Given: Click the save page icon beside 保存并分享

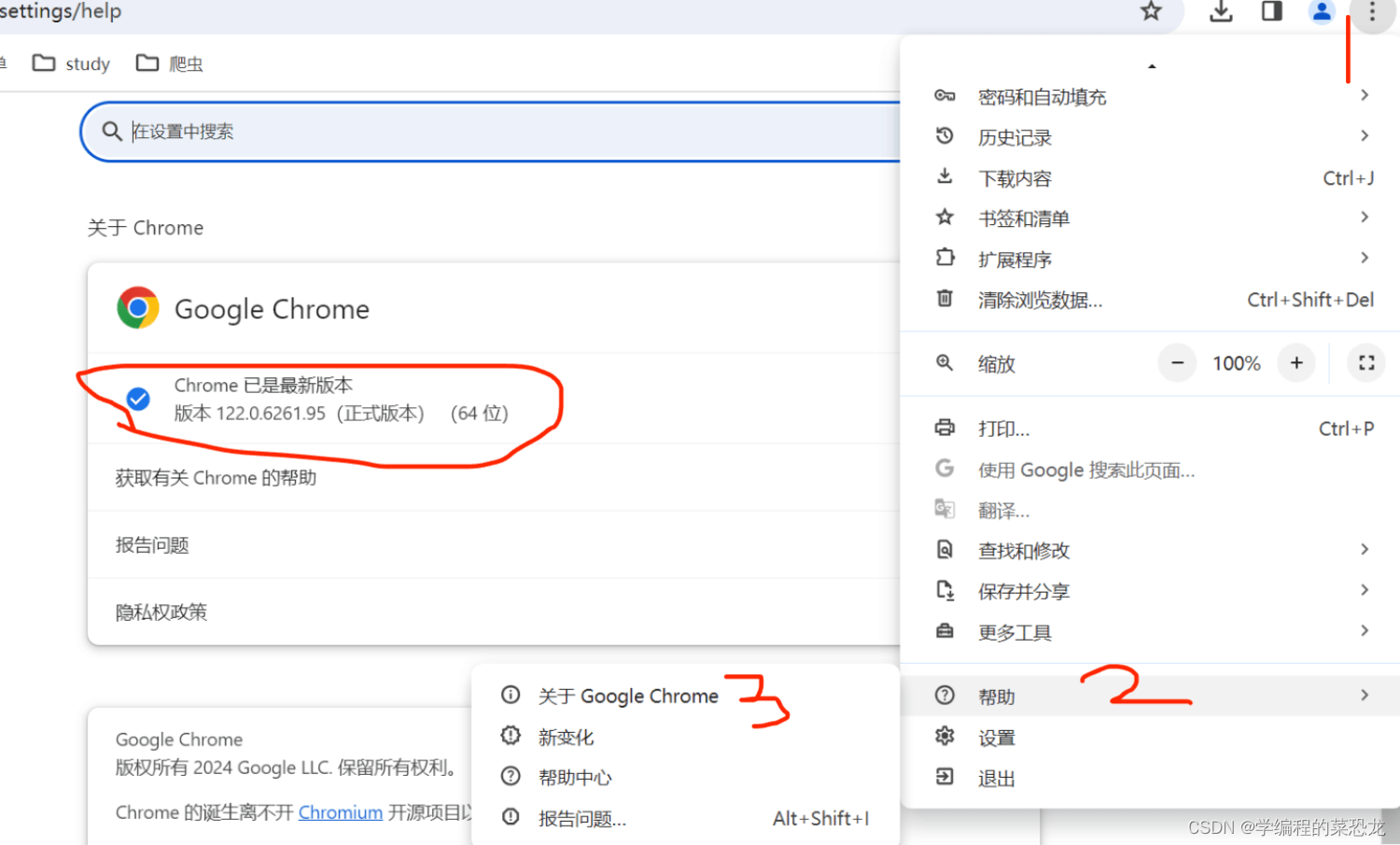Looking at the screenshot, I should (x=945, y=590).
